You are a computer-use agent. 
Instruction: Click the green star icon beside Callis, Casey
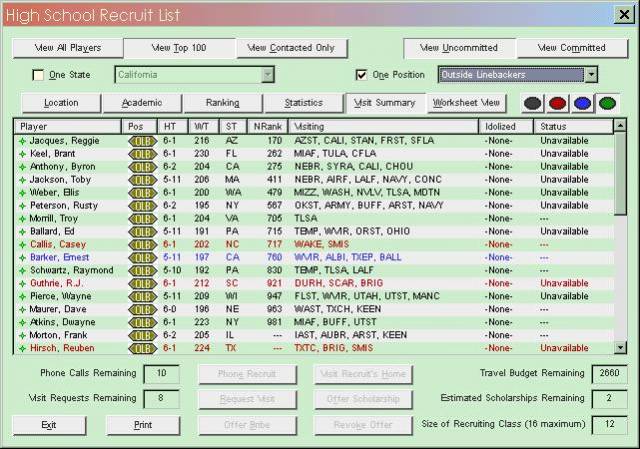click(22, 245)
